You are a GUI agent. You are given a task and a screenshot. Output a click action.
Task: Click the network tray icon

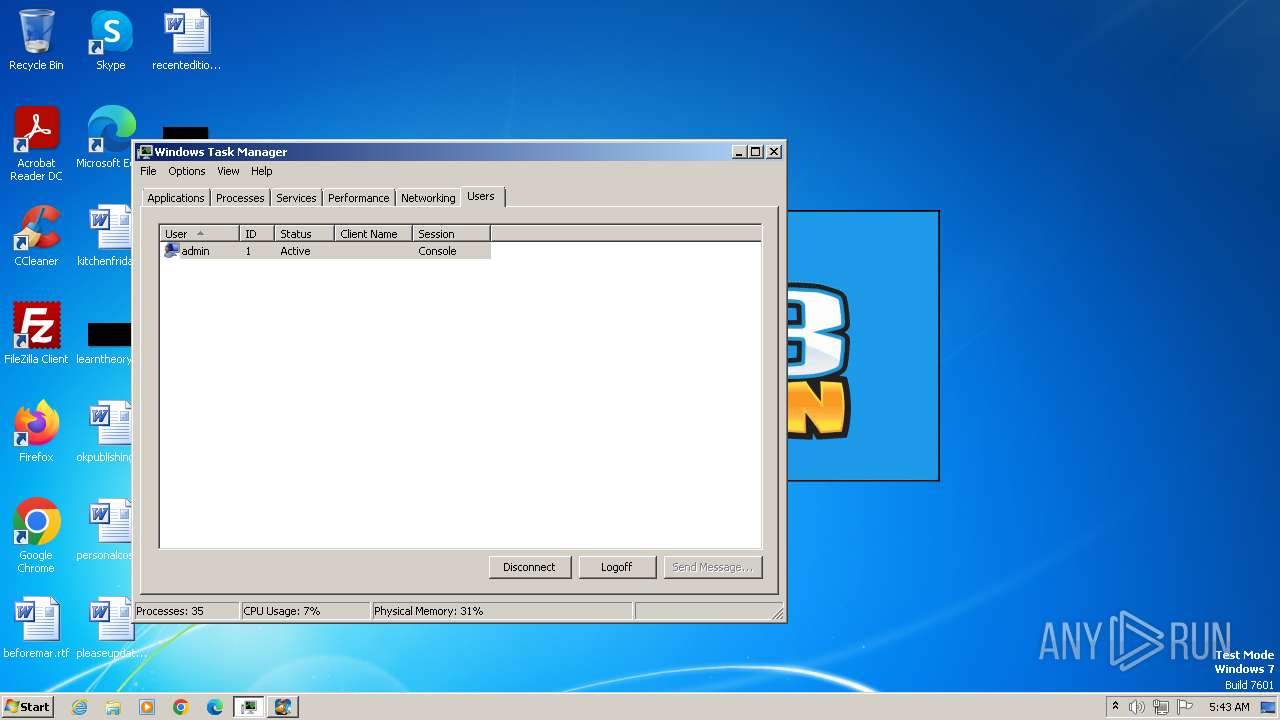1161,707
